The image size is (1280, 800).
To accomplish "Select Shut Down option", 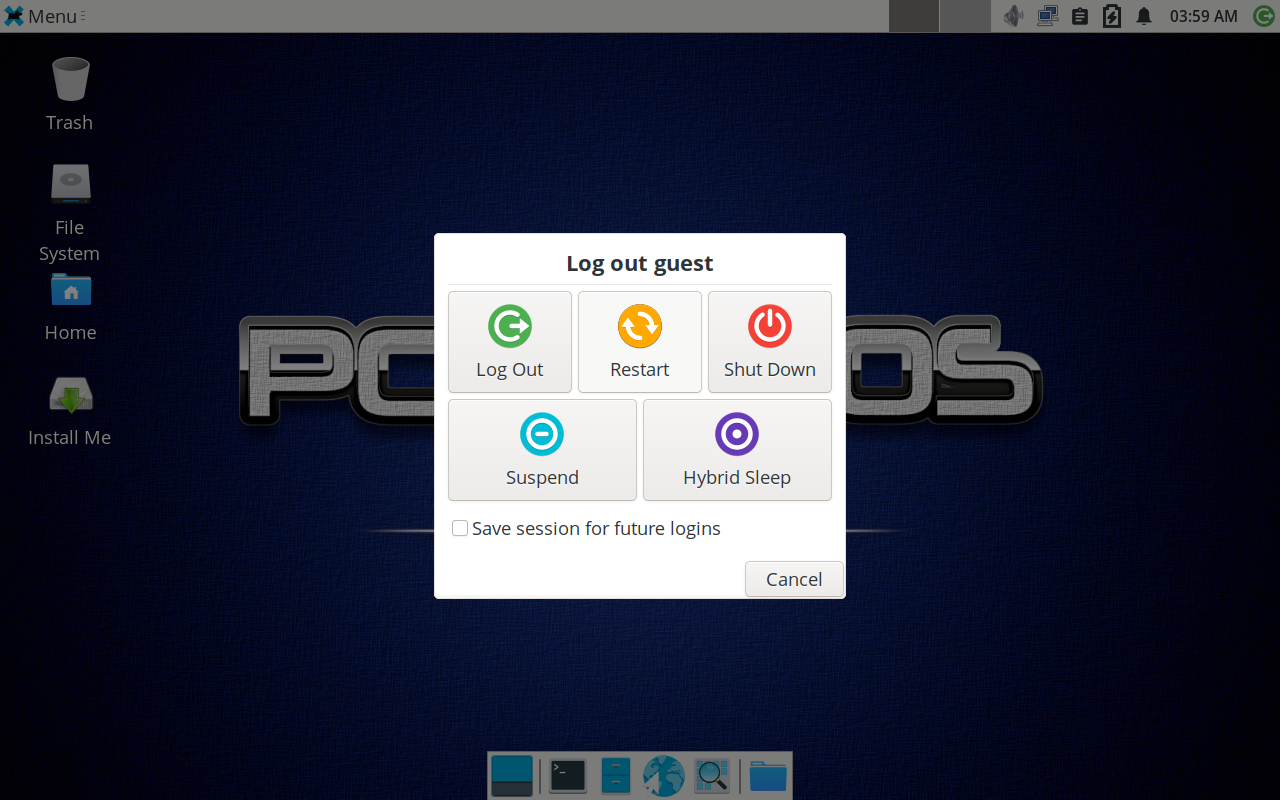I will (770, 342).
